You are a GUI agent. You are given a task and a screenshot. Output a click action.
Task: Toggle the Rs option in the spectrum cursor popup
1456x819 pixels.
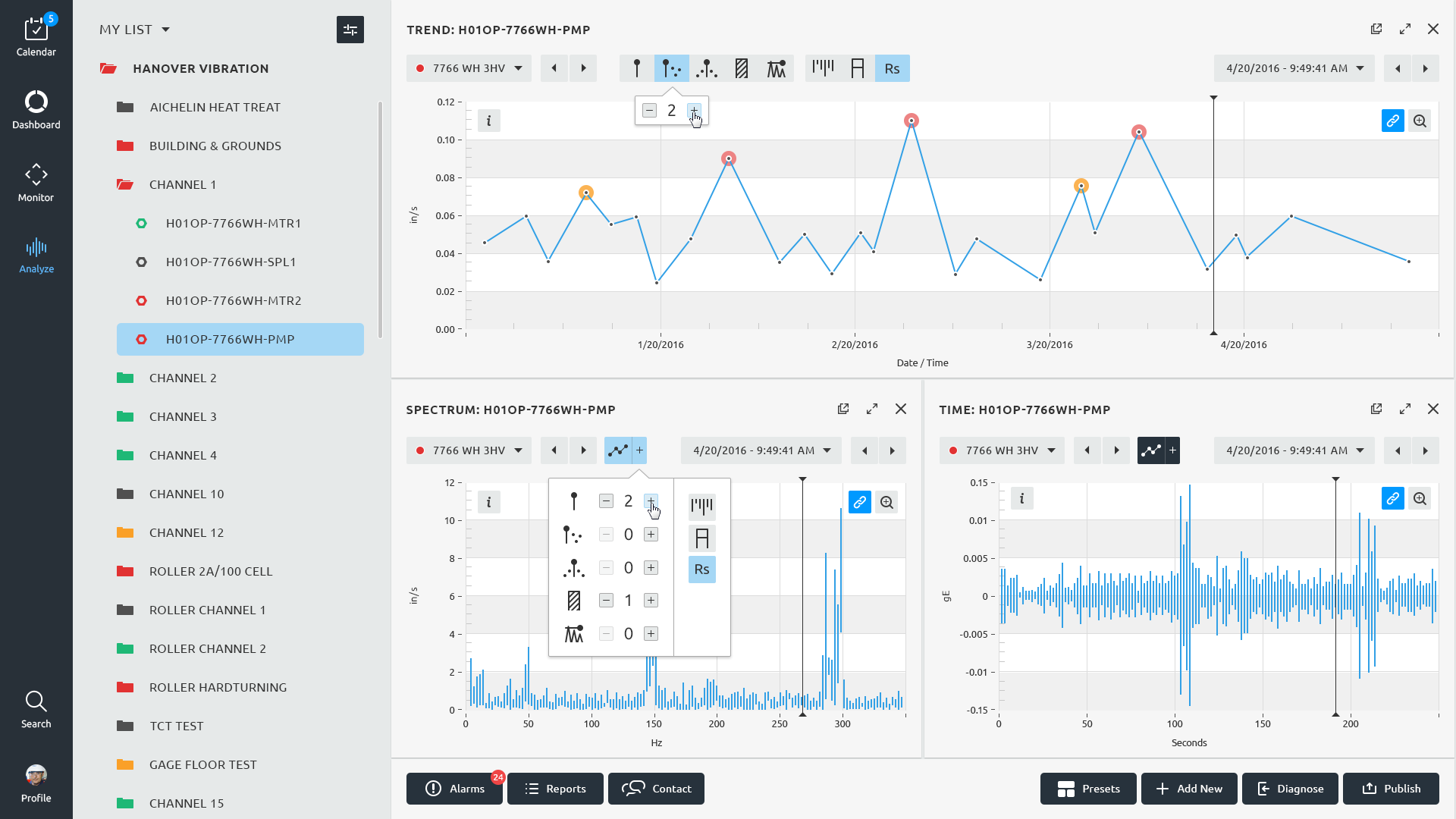pos(701,570)
